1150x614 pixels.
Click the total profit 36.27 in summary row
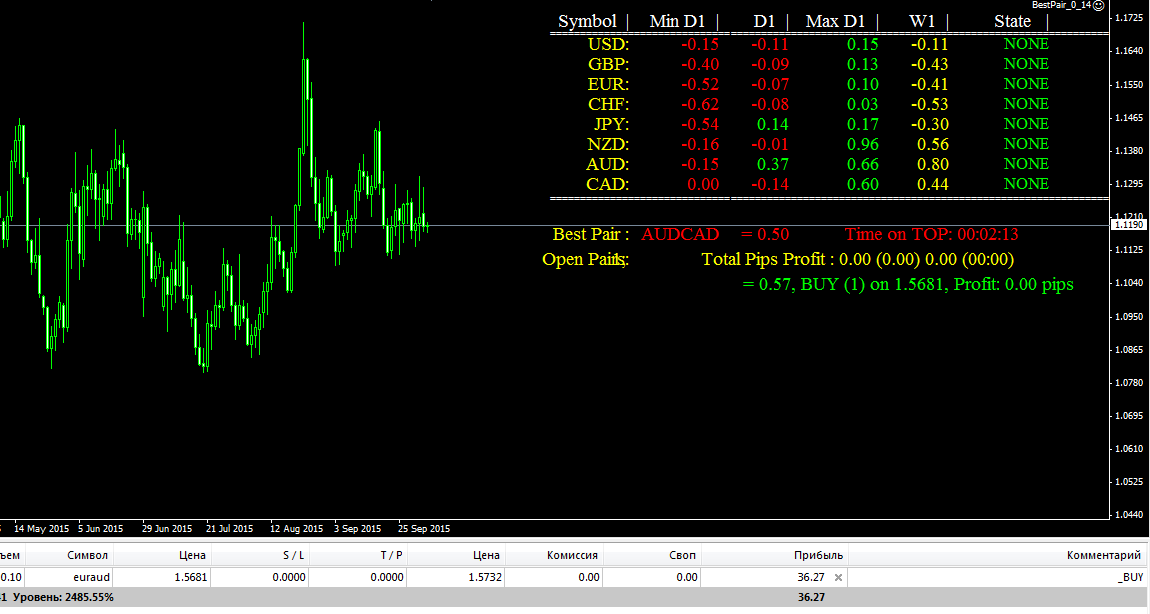click(x=811, y=597)
